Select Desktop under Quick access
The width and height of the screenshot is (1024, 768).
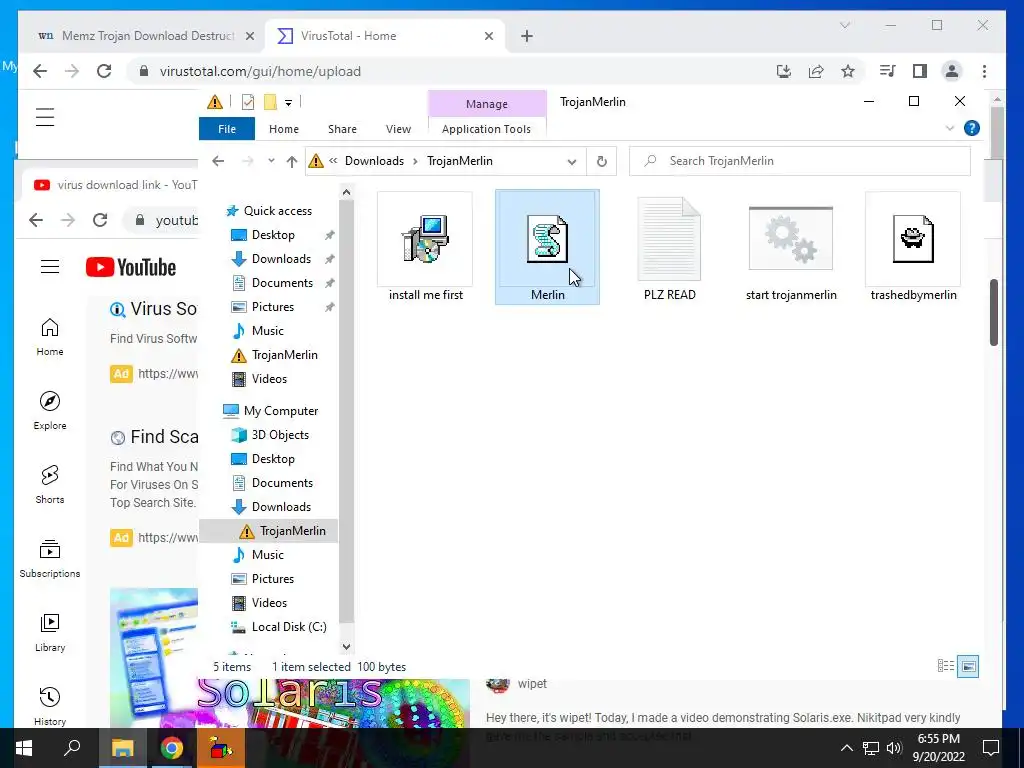coord(273,234)
